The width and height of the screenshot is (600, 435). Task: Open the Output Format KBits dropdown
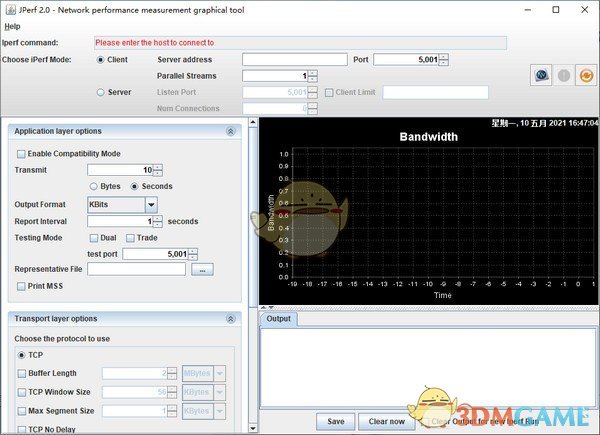[x=151, y=205]
